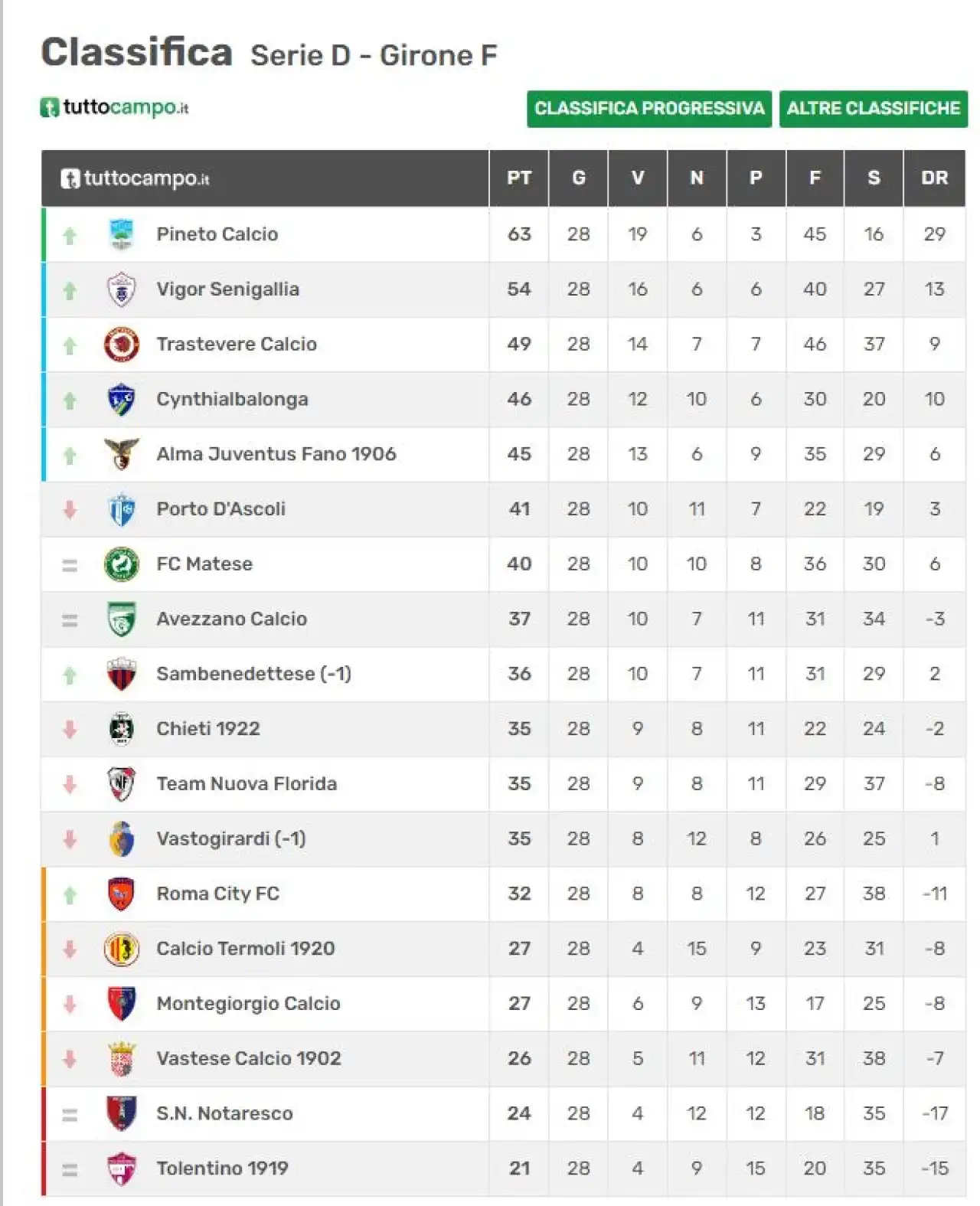Click the tuttocampo.it logo under the title
This screenshot has width=980, height=1206.
[x=114, y=107]
